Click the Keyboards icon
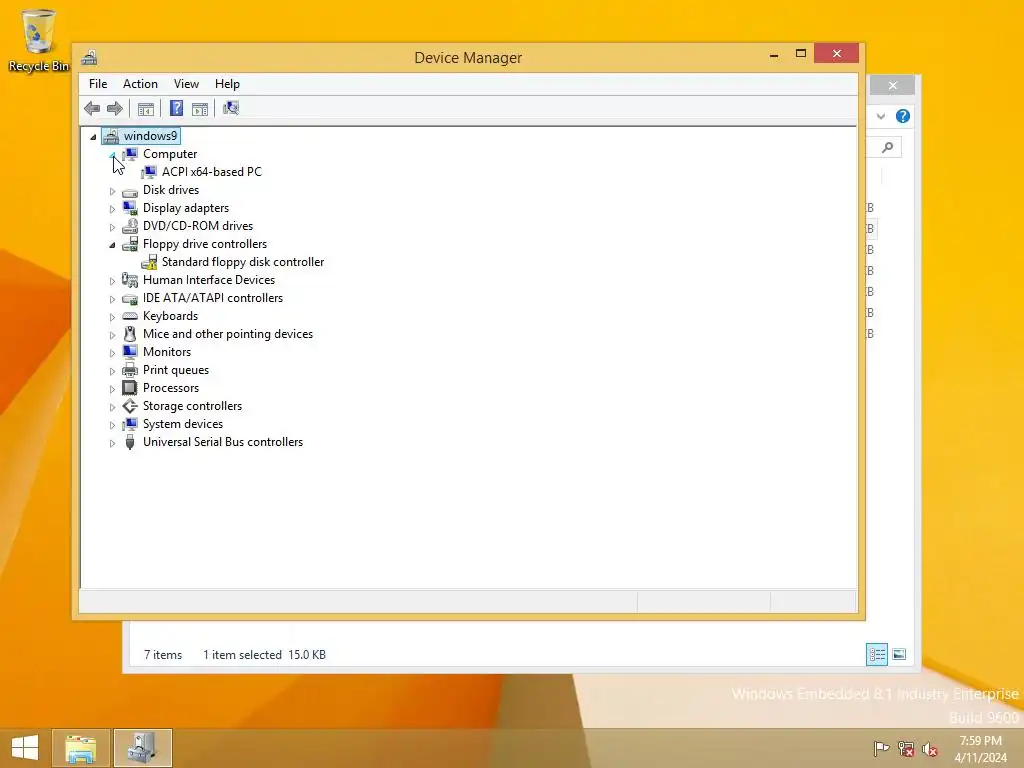Viewport: 1024px width, 768px height. [x=130, y=316]
